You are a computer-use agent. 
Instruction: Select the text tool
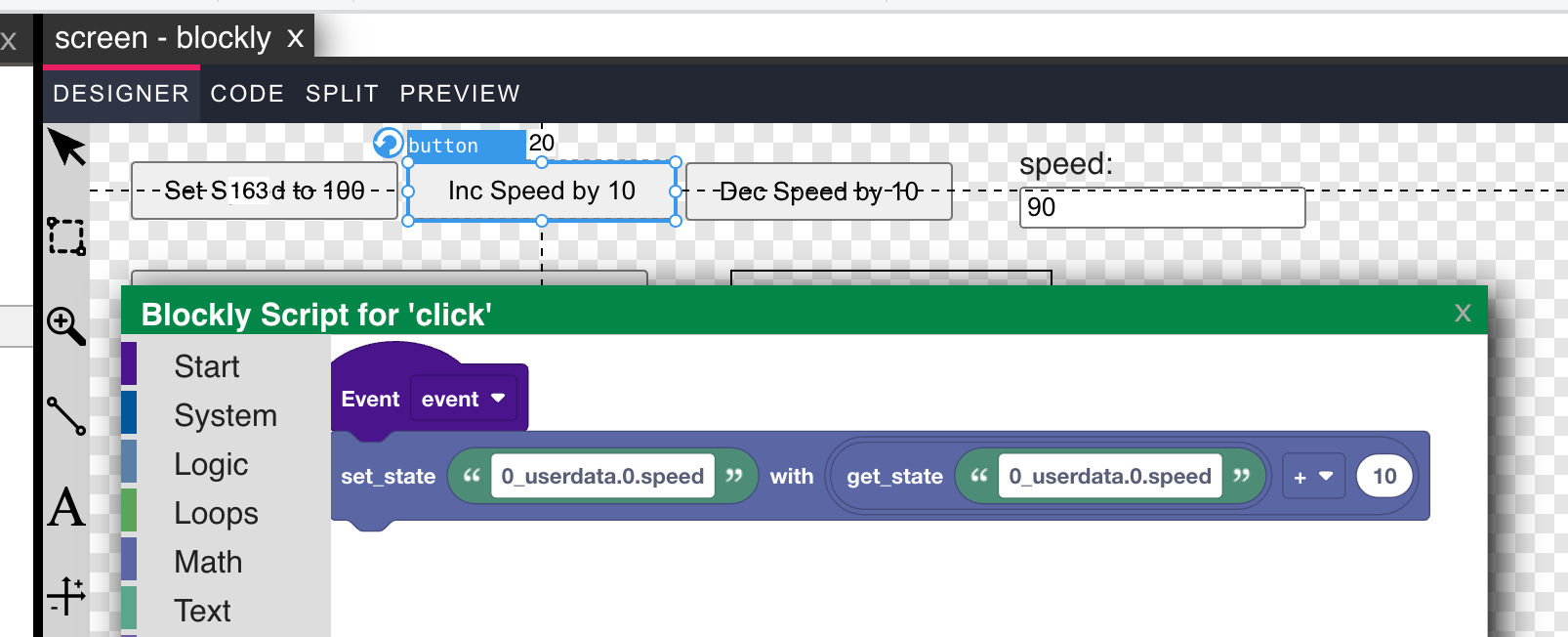(x=66, y=507)
